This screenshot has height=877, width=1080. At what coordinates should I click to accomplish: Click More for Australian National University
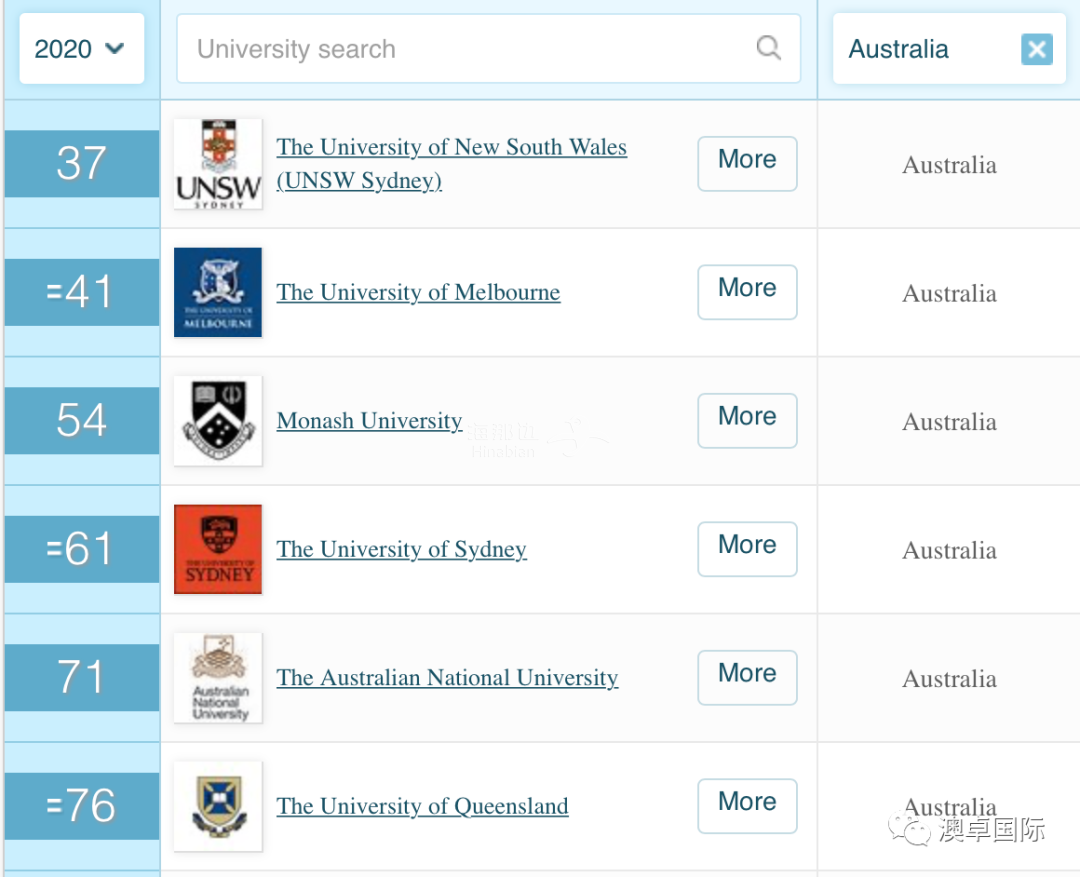pyautogui.click(x=747, y=678)
